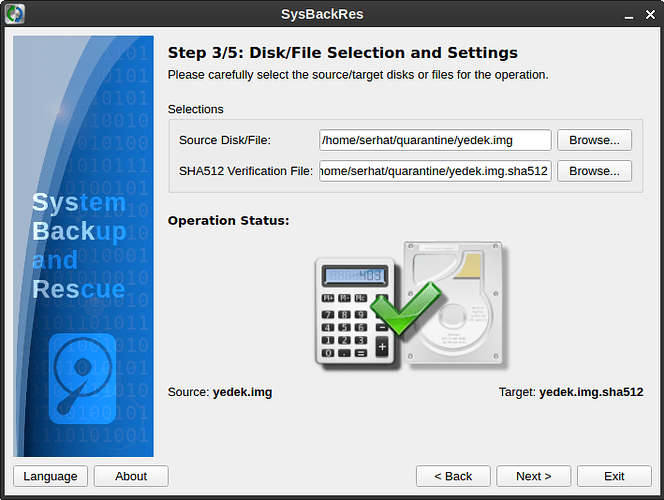Exit the wizard using Exit button
The height and width of the screenshot is (500, 664).
(614, 476)
